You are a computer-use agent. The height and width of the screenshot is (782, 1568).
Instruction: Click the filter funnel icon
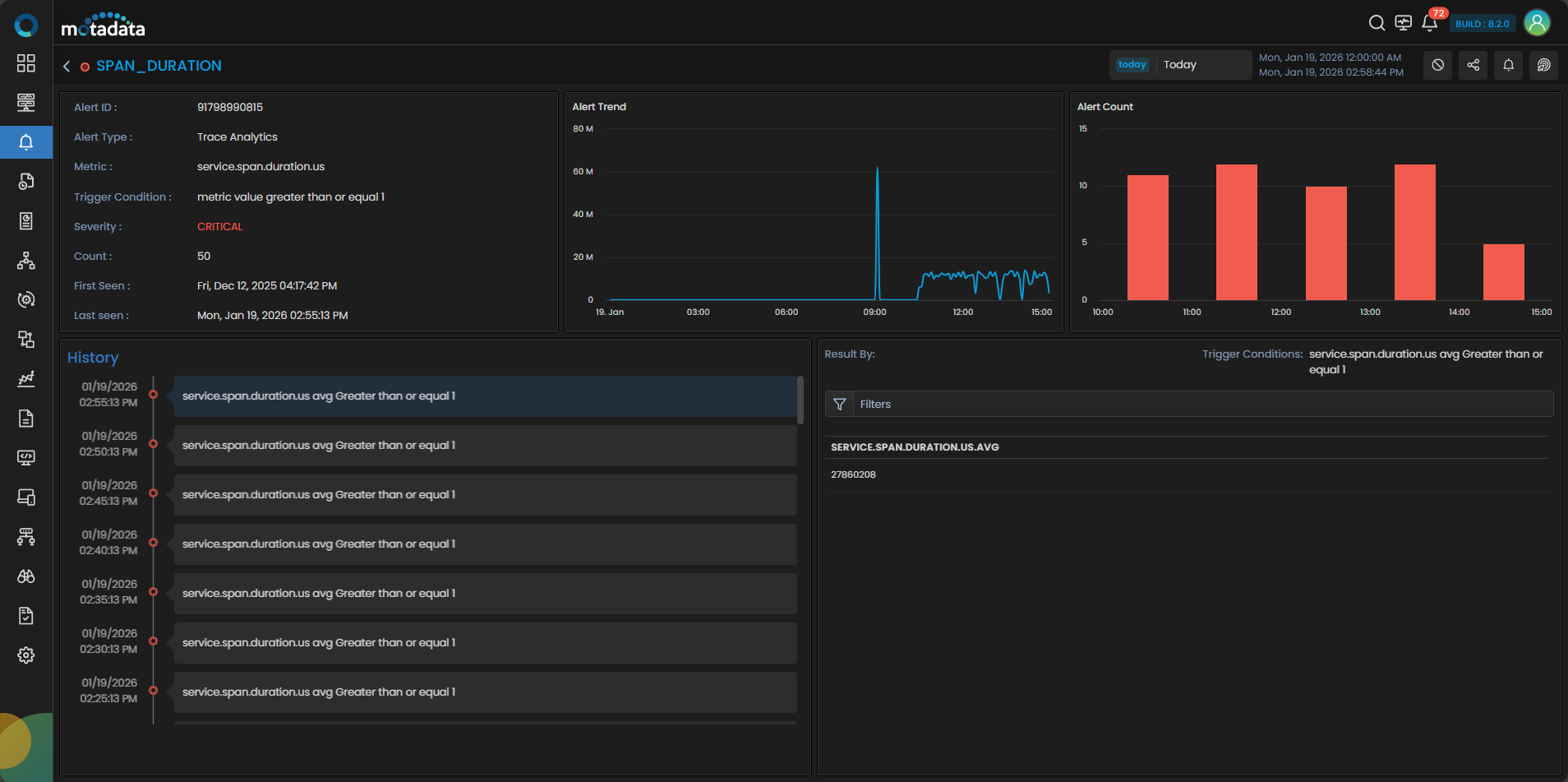click(839, 404)
